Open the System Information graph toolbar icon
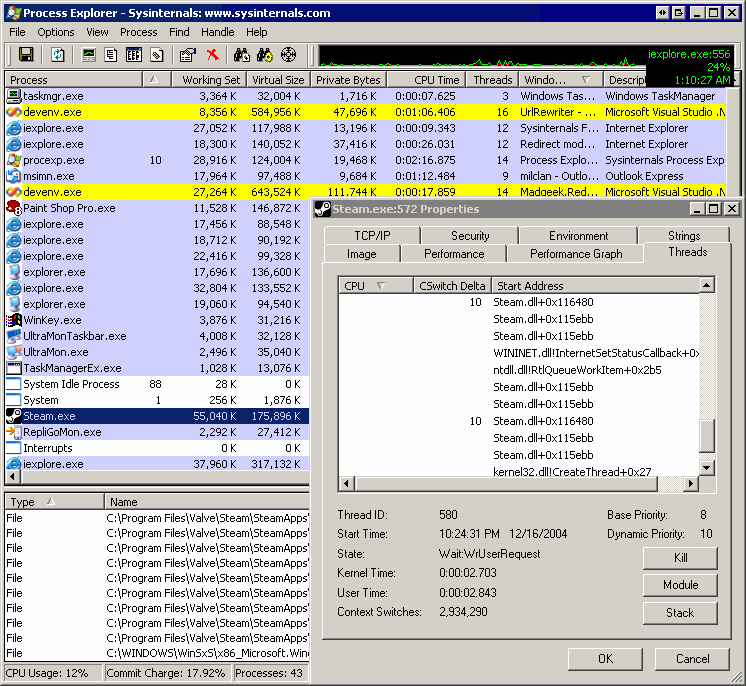Viewport: 746px width, 686px height. [x=88, y=55]
